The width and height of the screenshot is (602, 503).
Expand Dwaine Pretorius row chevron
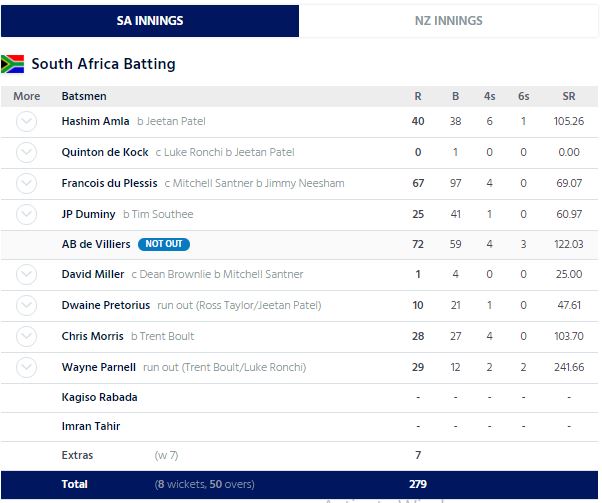click(27, 305)
